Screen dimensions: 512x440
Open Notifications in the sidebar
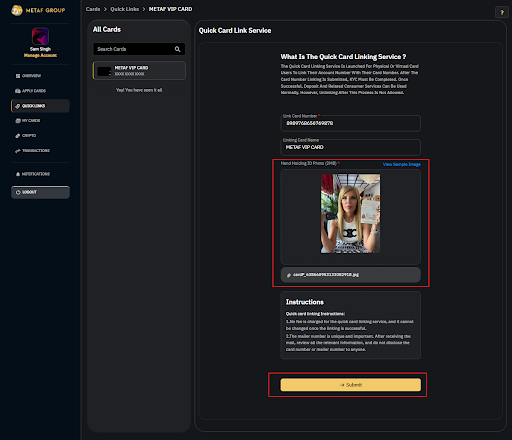(x=33, y=174)
